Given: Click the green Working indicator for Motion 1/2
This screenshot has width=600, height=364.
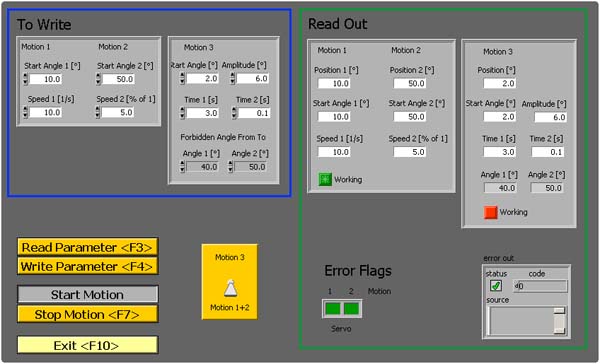Looking at the screenshot, I should [x=325, y=179].
